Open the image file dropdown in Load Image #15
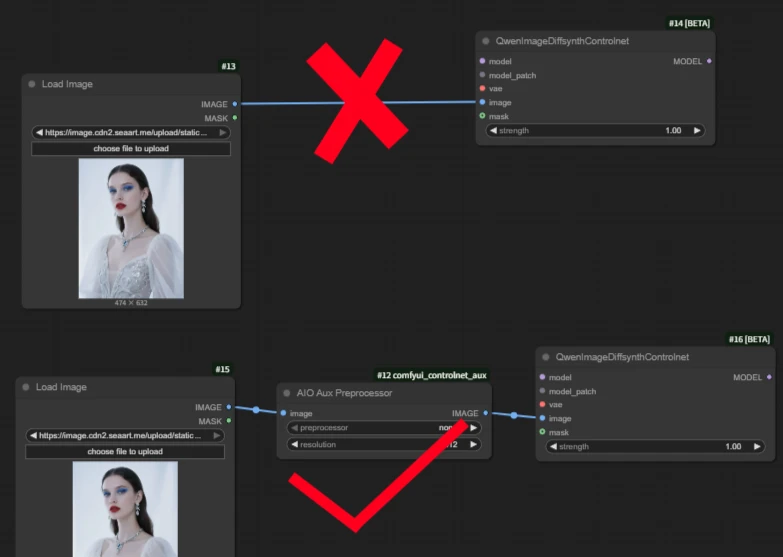Viewport: 783px width, 557px height. (125, 436)
